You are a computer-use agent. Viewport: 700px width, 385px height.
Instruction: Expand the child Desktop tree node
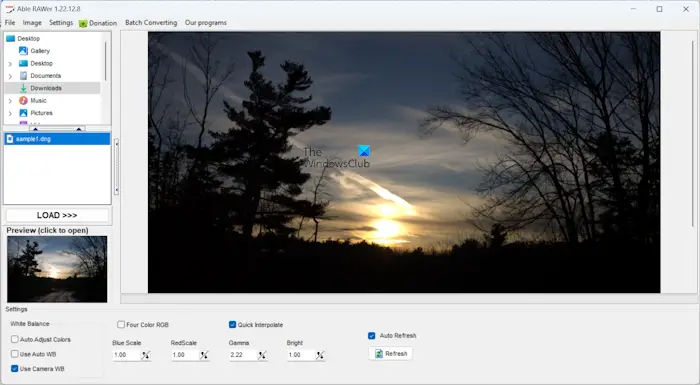click(x=10, y=64)
